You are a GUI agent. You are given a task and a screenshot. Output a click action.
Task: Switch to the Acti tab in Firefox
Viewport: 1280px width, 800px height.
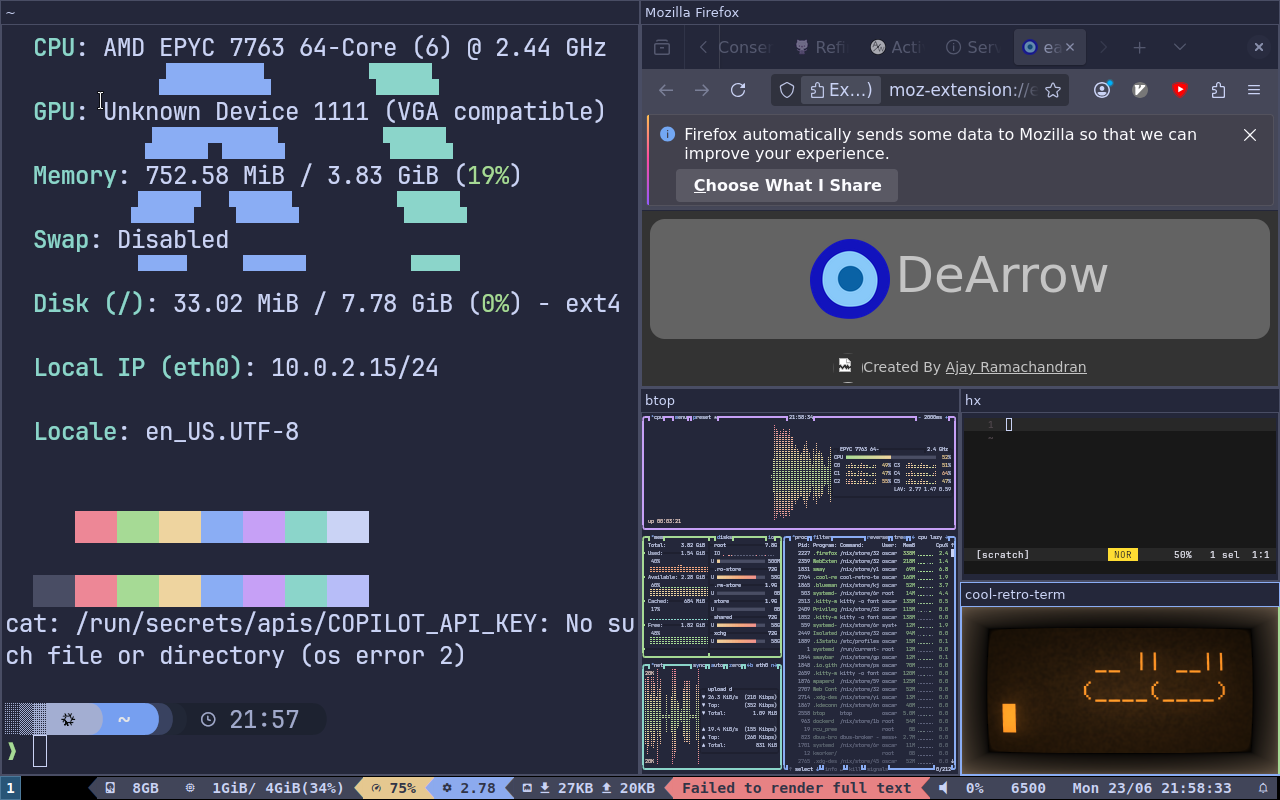[x=896, y=47]
